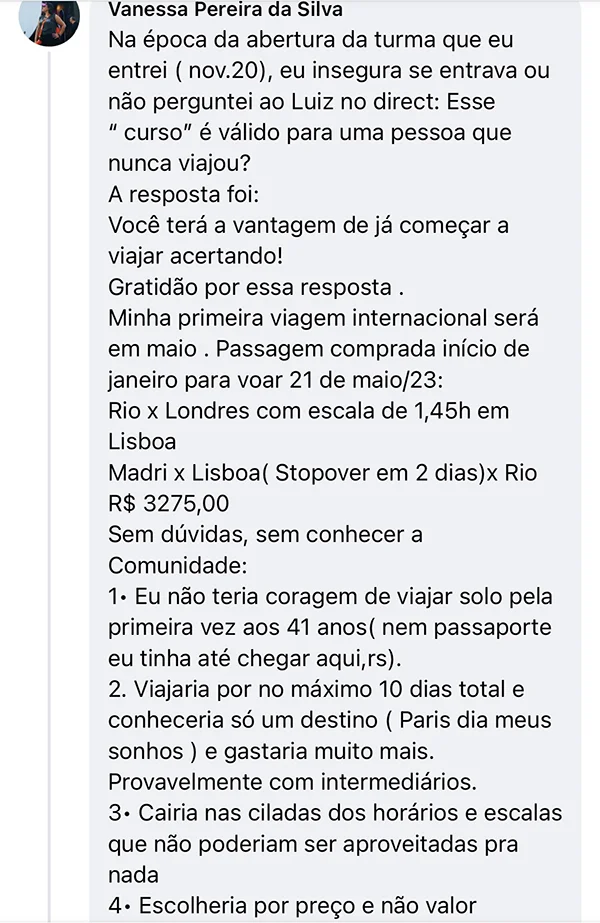Click the price text R$ 3275,00
This screenshot has height=923, width=600.
click(168, 504)
